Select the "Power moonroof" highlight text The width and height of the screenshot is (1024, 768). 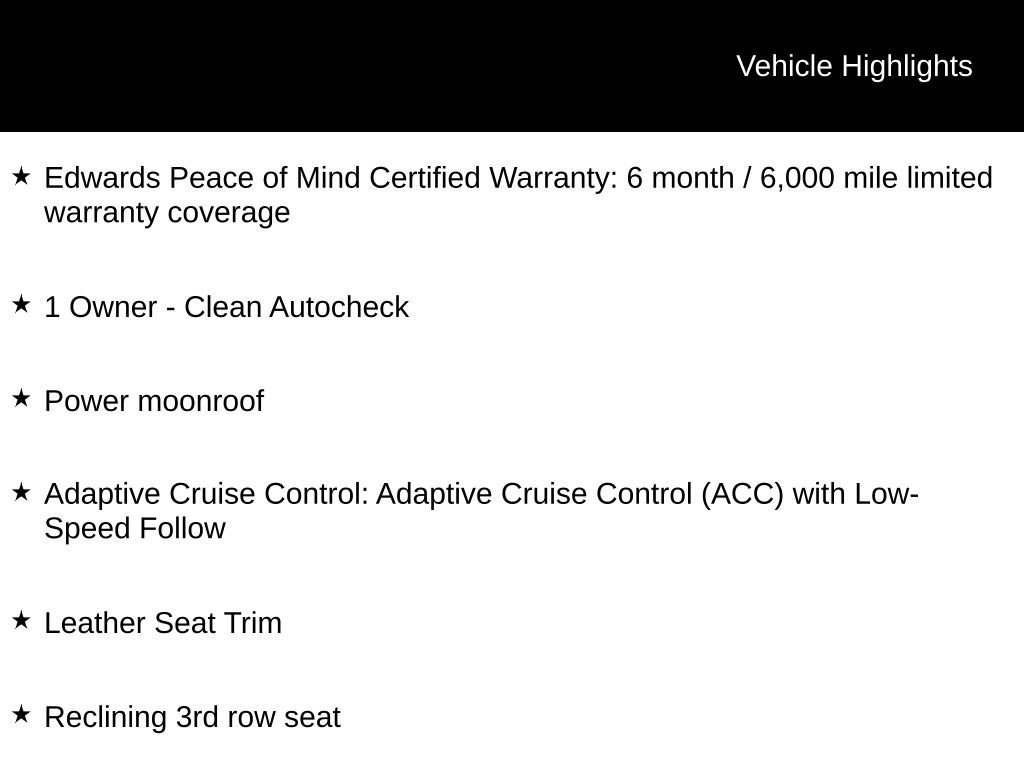click(154, 401)
